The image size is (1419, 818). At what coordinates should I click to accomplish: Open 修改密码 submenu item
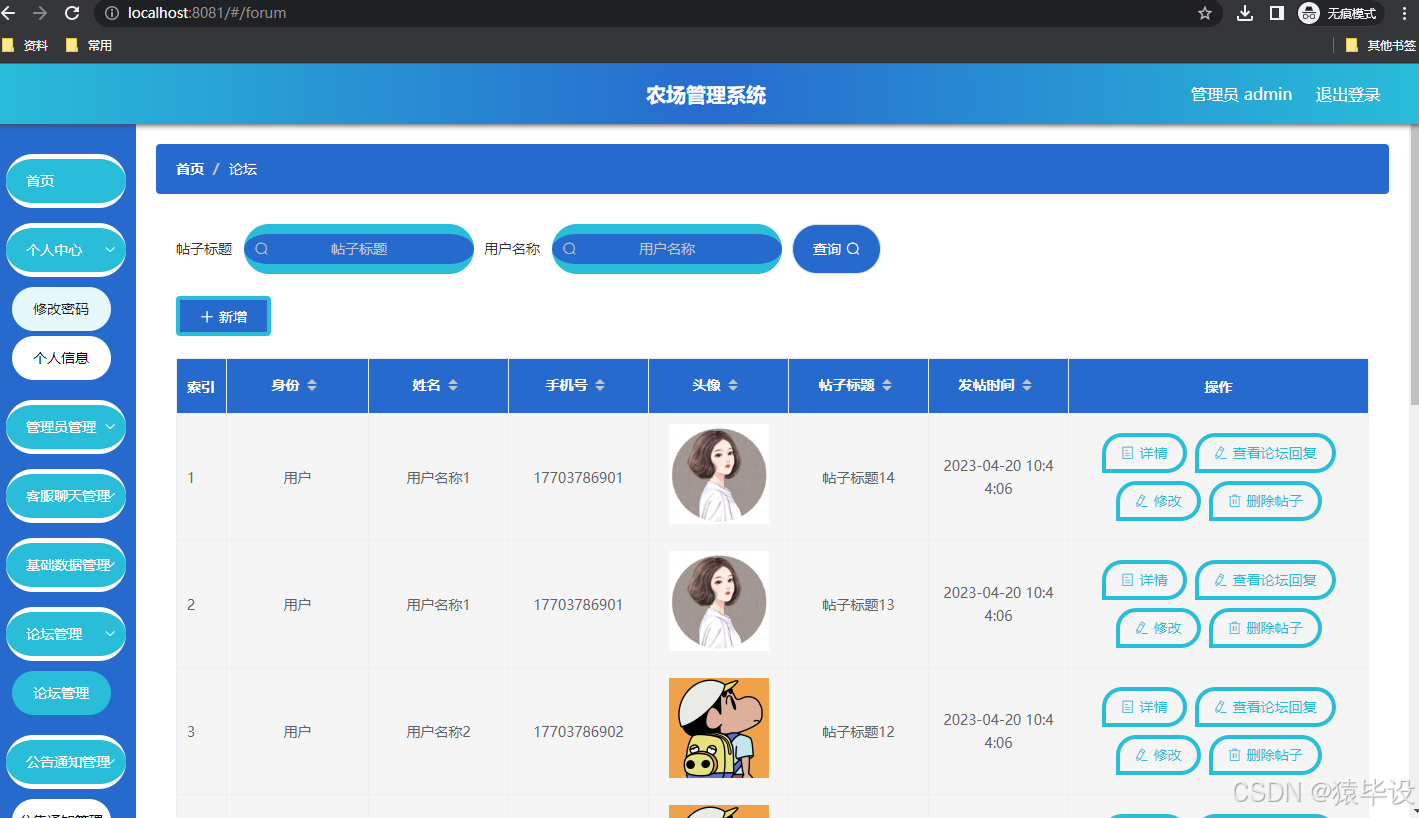61,309
